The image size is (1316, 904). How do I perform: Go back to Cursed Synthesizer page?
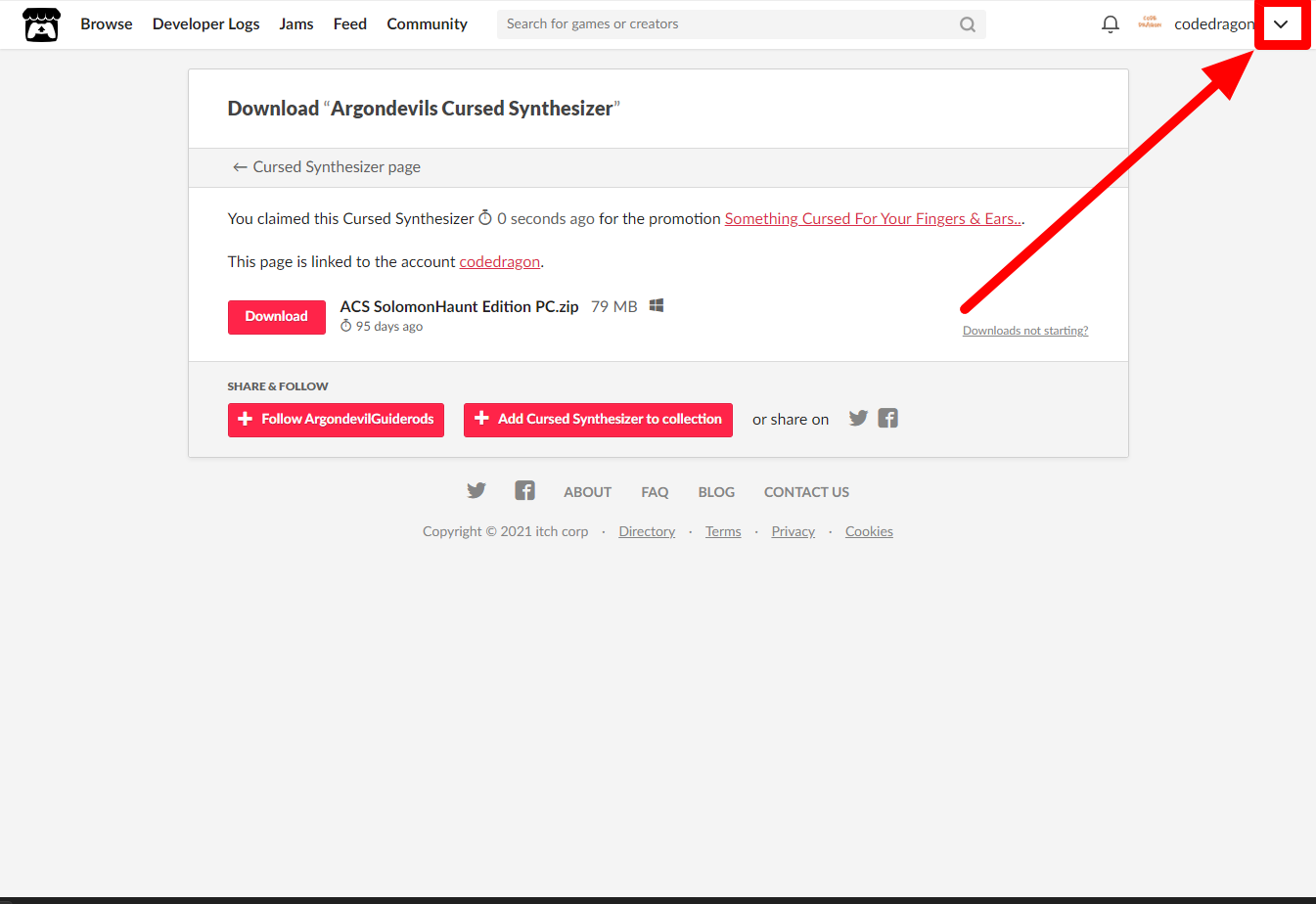pyautogui.click(x=327, y=167)
